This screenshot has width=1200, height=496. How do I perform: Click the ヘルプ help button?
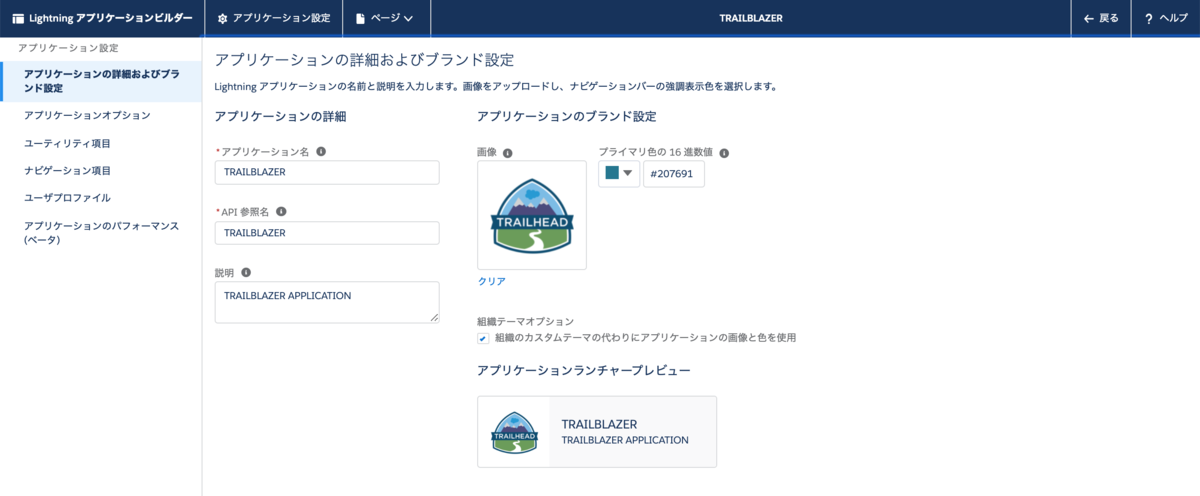1166,18
